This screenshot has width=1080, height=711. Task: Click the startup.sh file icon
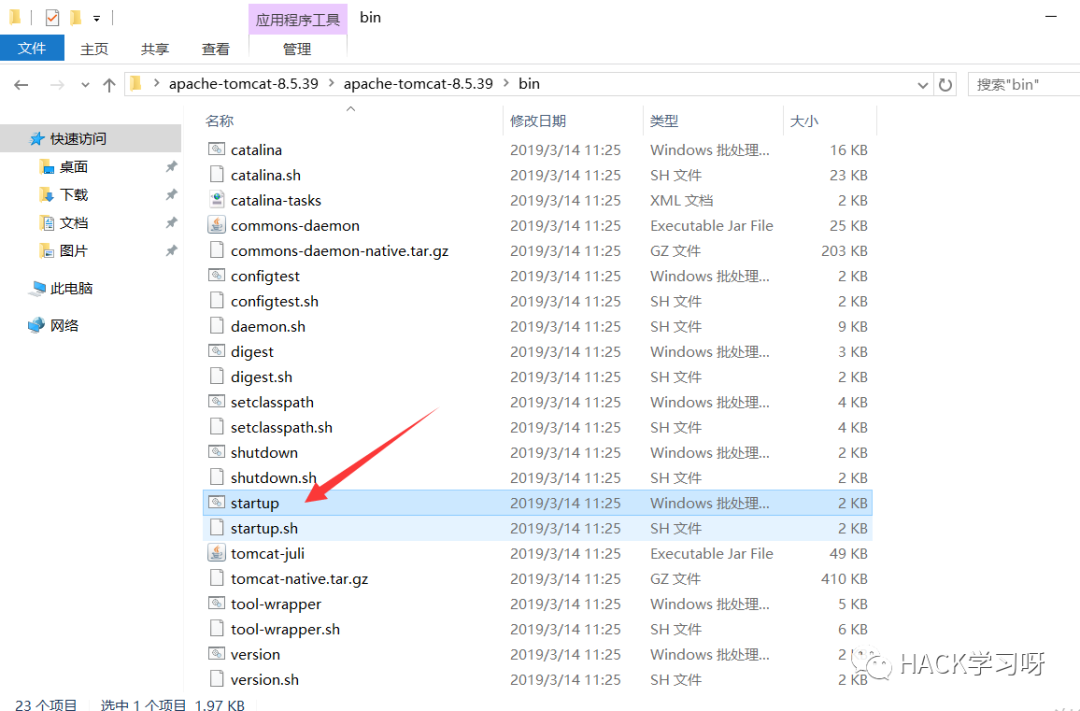tap(216, 528)
